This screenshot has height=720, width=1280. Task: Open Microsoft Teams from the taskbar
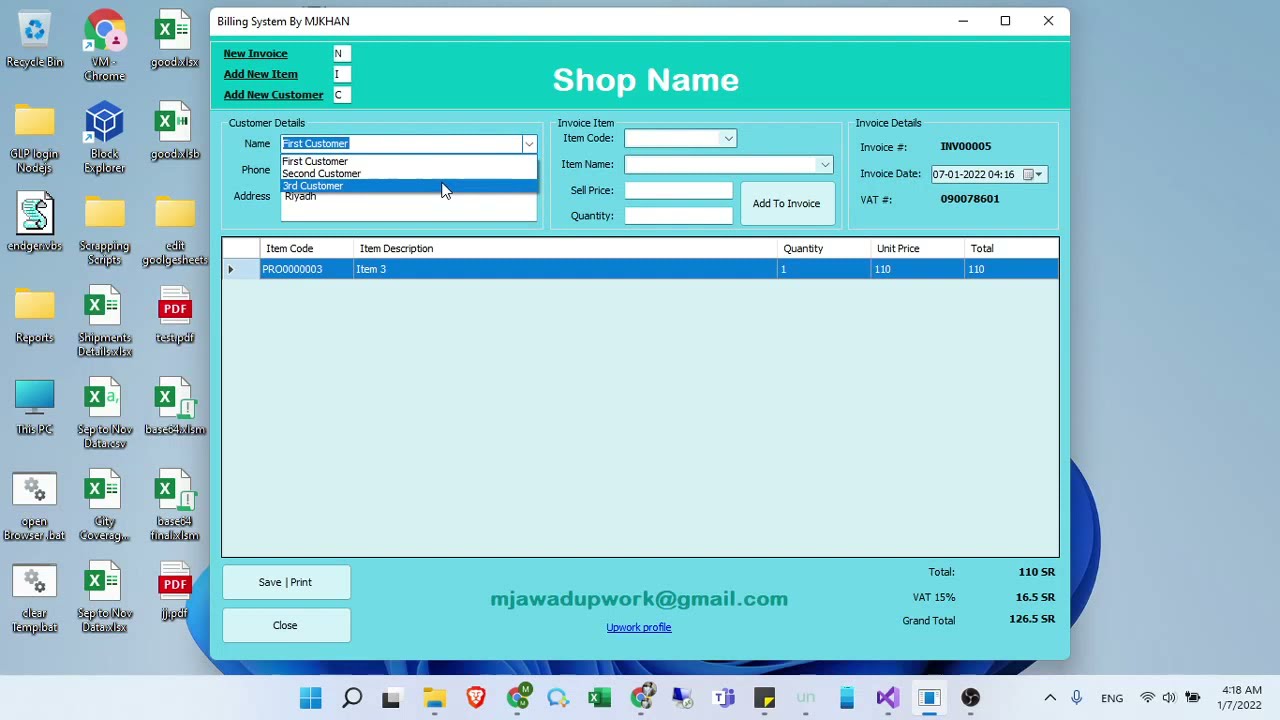pyautogui.click(x=724, y=698)
